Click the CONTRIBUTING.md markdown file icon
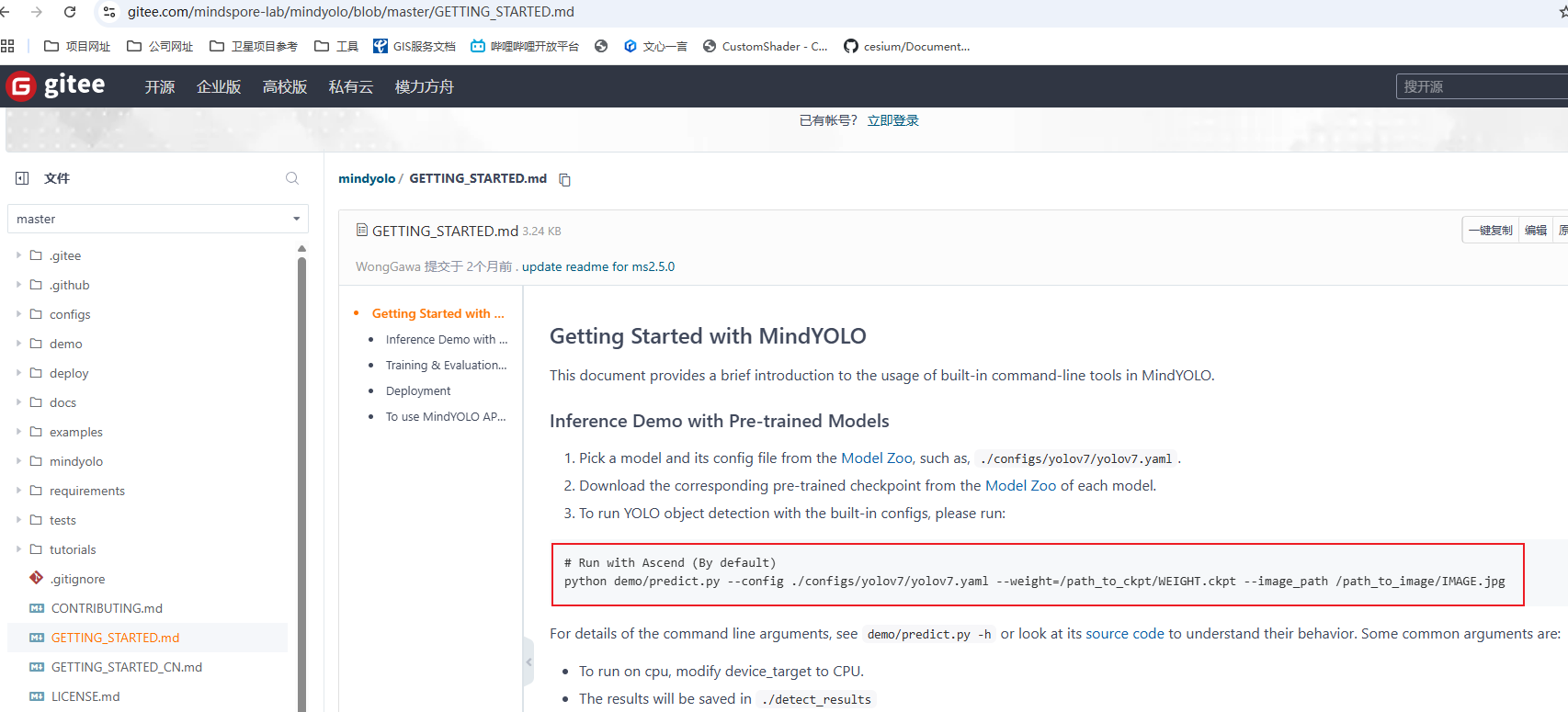The height and width of the screenshot is (712, 1568). (x=37, y=608)
